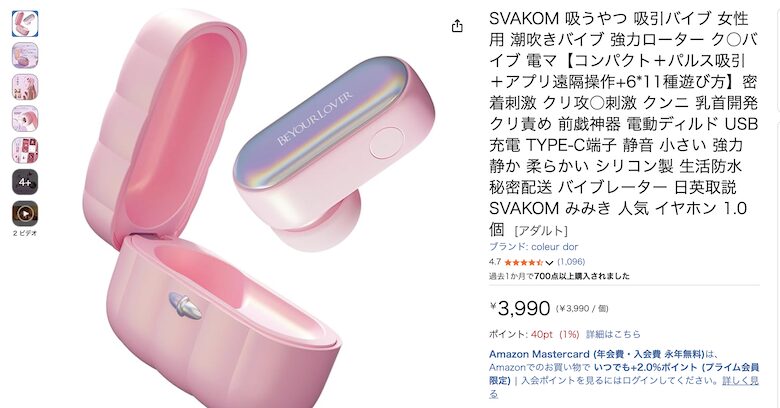The height and width of the screenshot is (408, 780).
Task: Select the second thumbnail with purple background
Action: click(x=25, y=55)
